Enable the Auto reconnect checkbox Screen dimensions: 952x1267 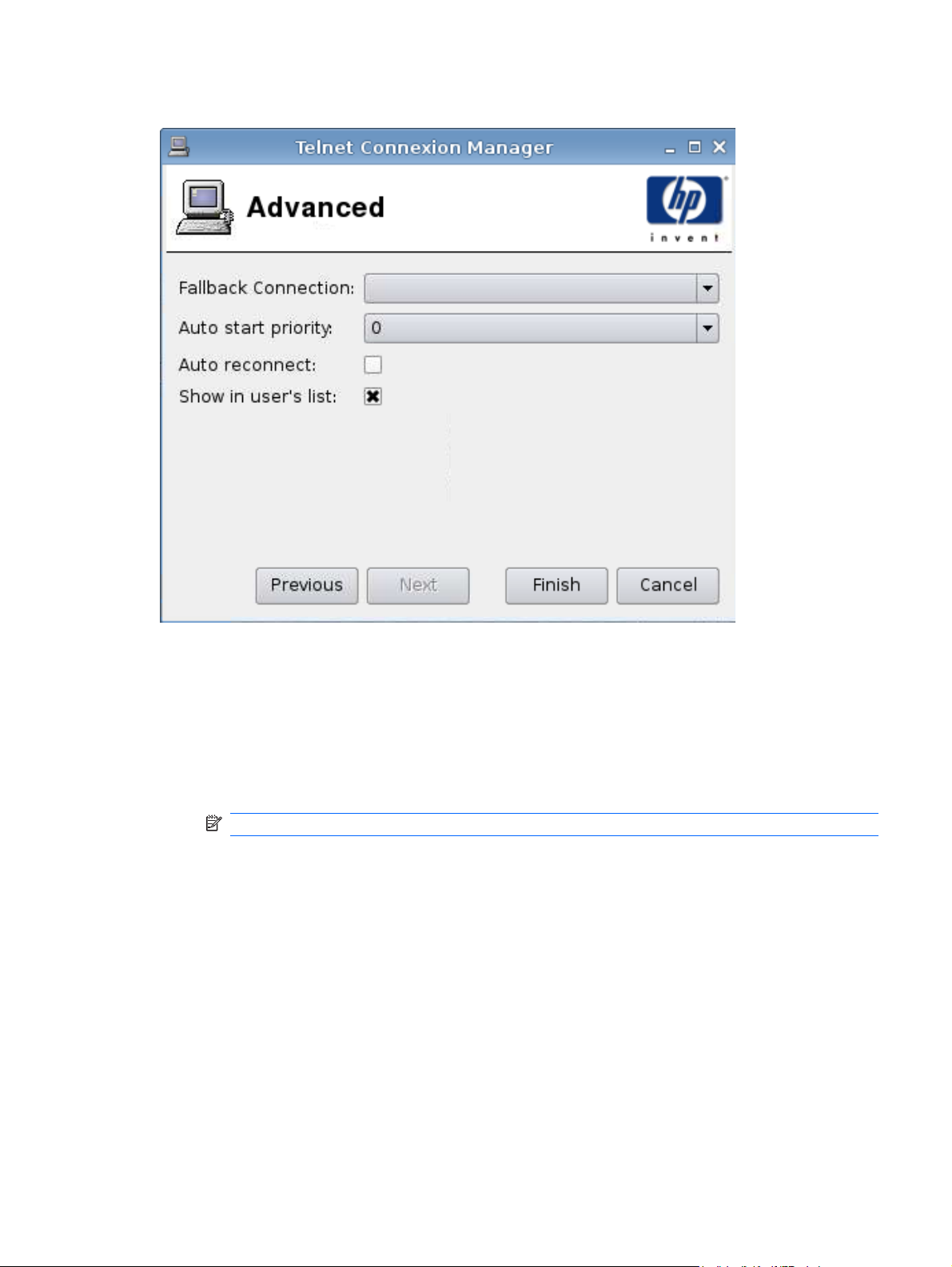click(372, 365)
